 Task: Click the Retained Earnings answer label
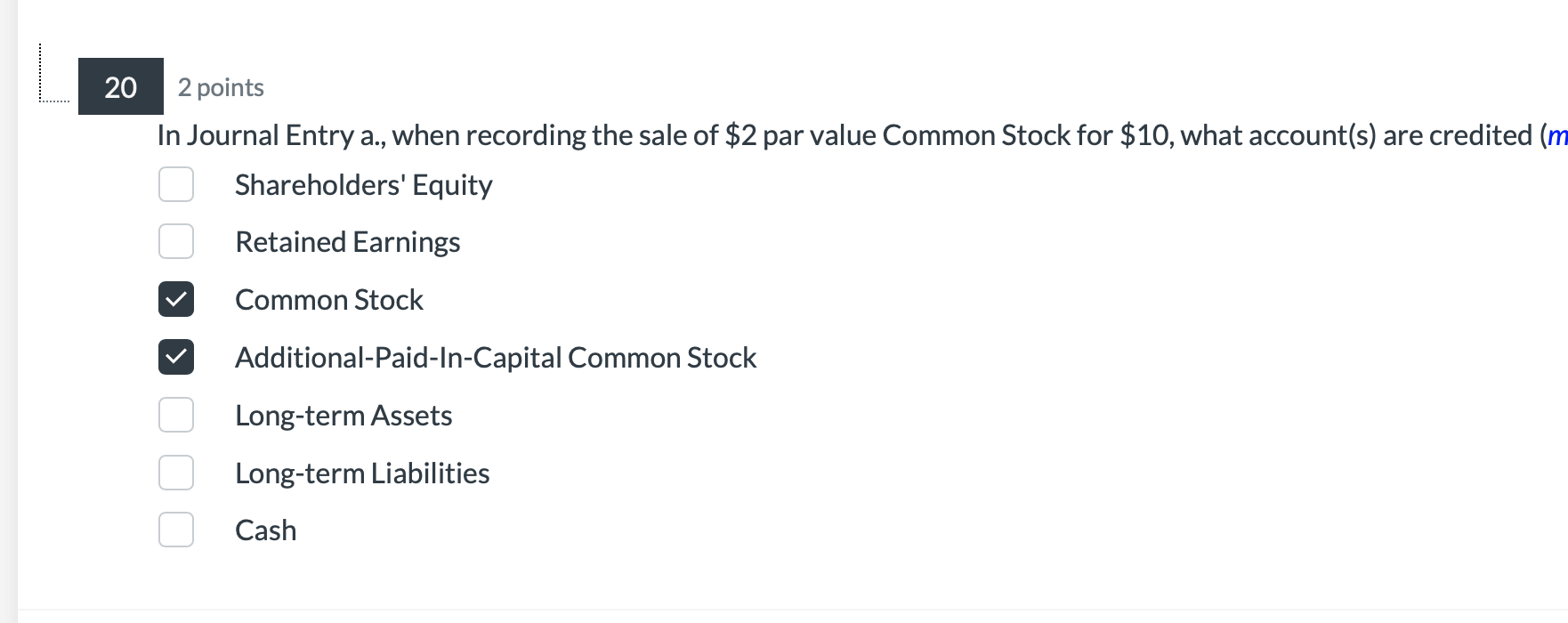coord(348,241)
